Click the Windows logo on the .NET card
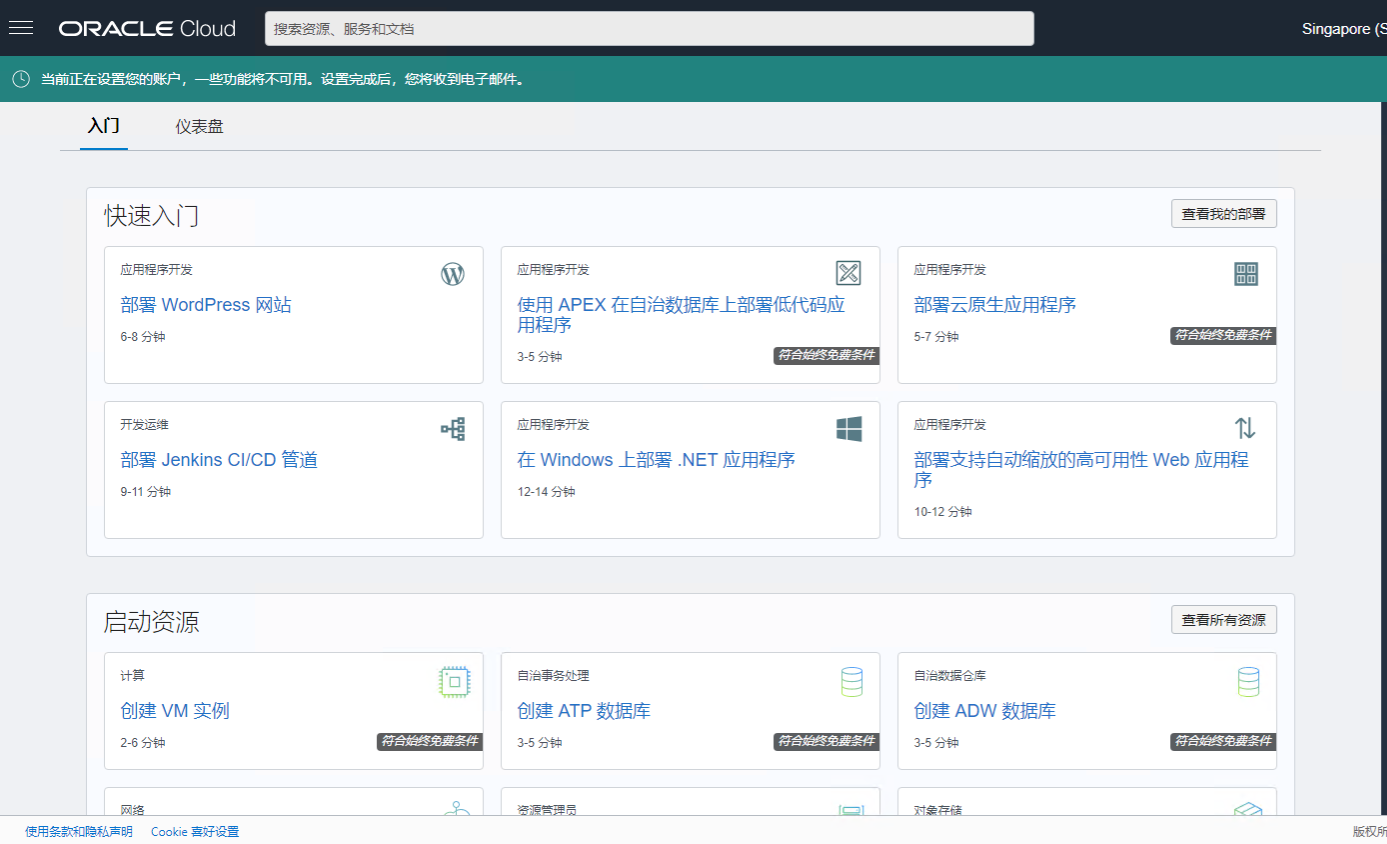The height and width of the screenshot is (844, 1387). point(849,429)
